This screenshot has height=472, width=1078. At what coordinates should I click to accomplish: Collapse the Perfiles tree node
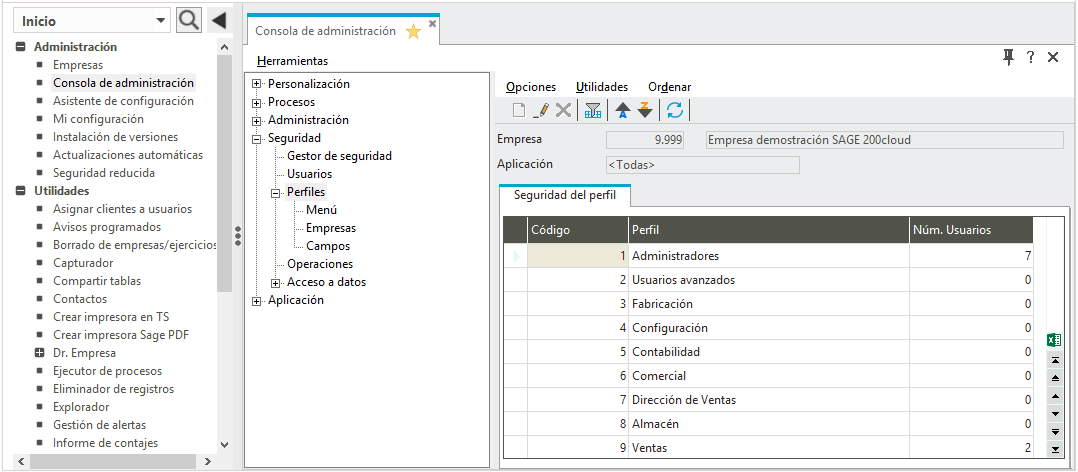[276, 192]
